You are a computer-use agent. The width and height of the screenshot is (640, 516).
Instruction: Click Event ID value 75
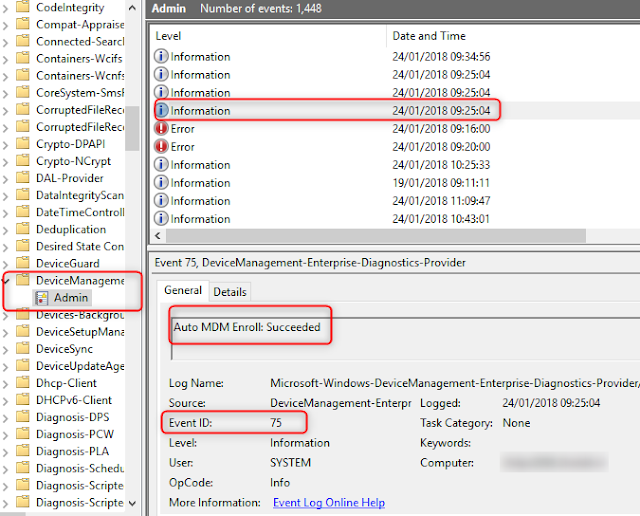(276, 423)
